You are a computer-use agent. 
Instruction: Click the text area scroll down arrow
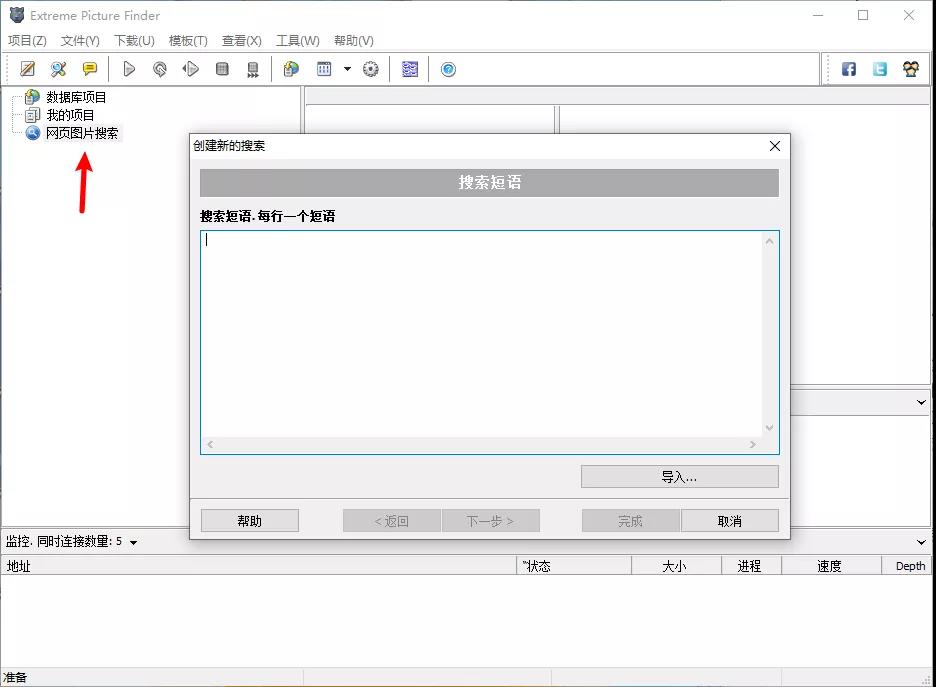tap(769, 428)
